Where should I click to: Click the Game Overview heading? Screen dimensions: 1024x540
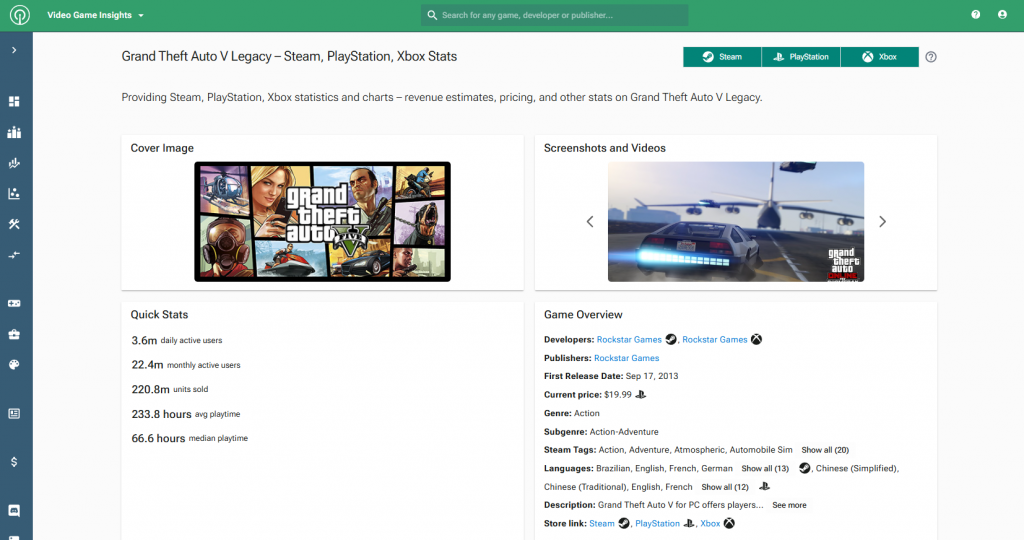(x=583, y=315)
